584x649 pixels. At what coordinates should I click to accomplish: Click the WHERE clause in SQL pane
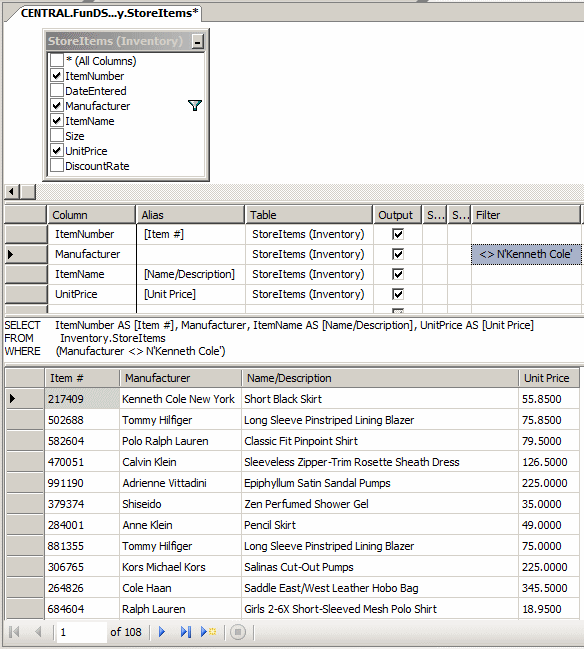(115, 351)
